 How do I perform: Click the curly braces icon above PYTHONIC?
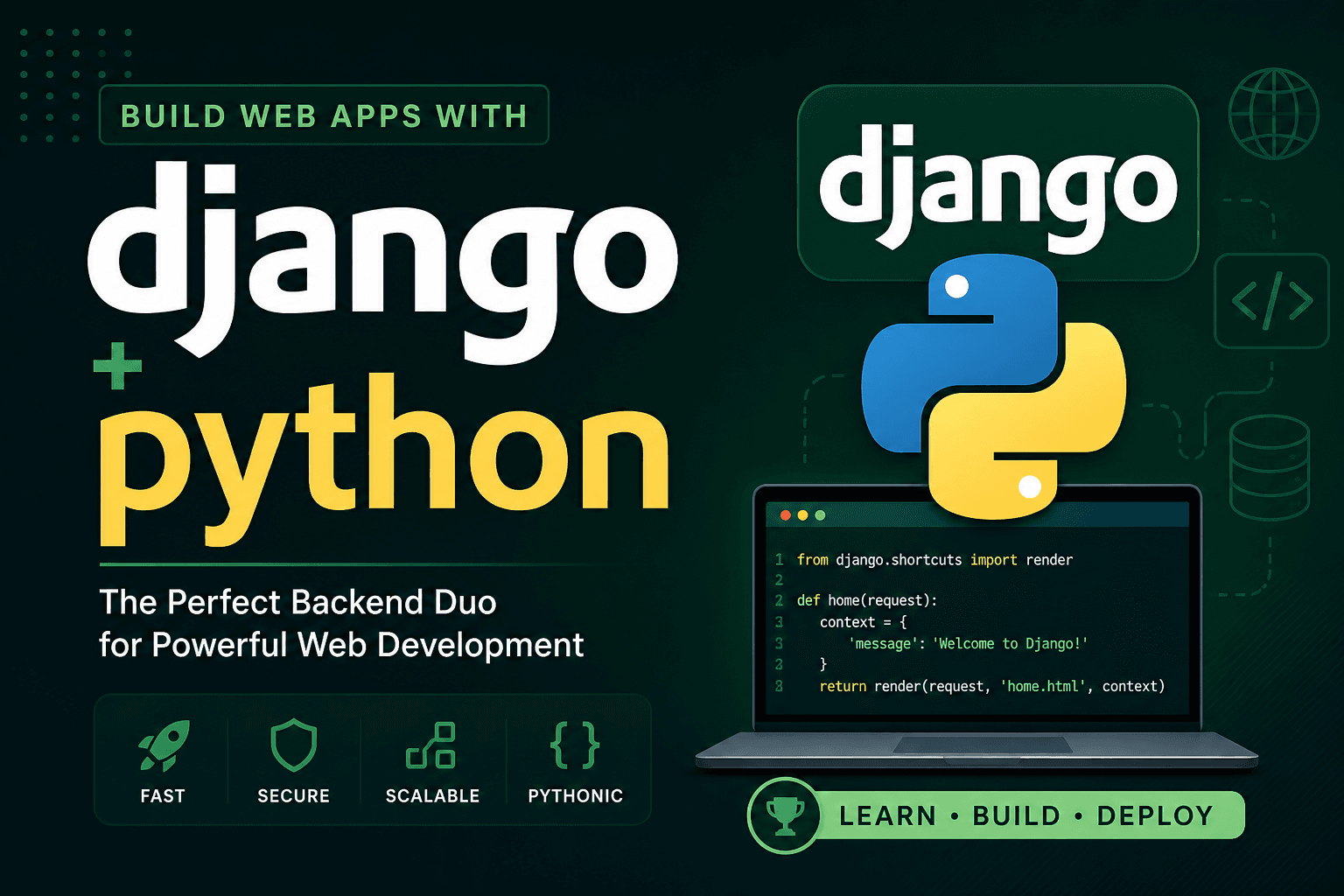575,745
